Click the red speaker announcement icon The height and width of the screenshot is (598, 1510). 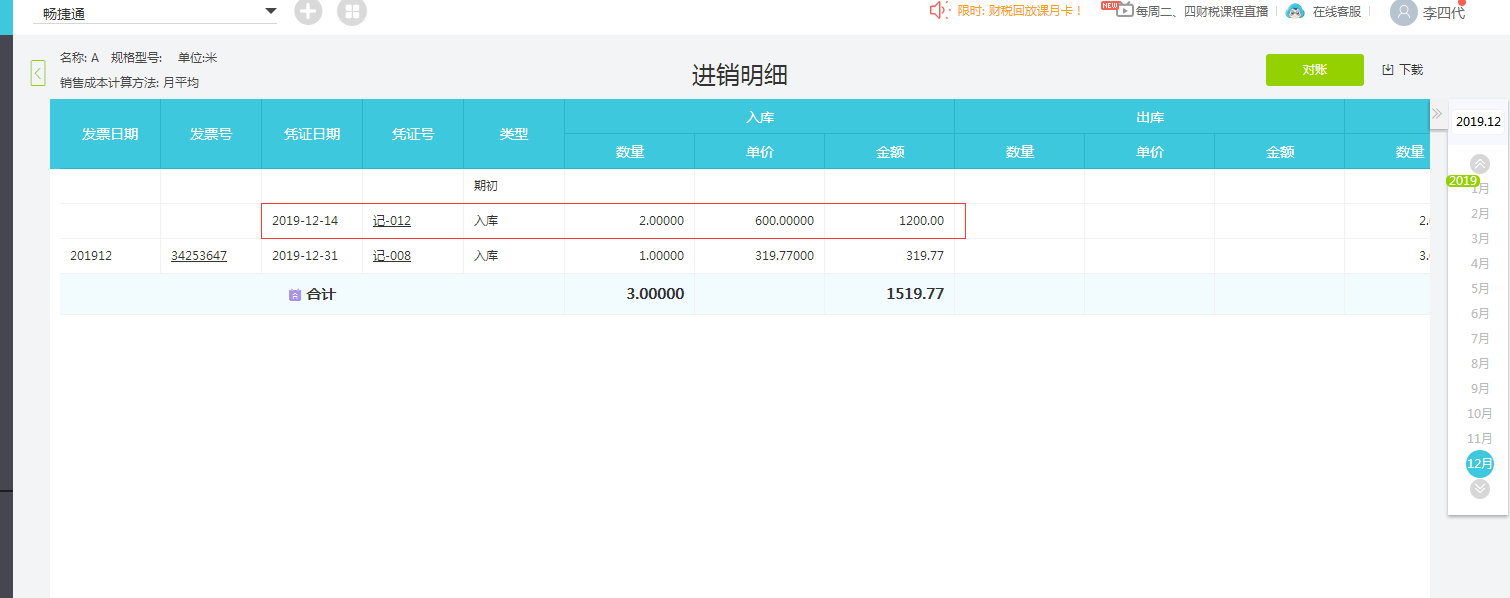938,11
